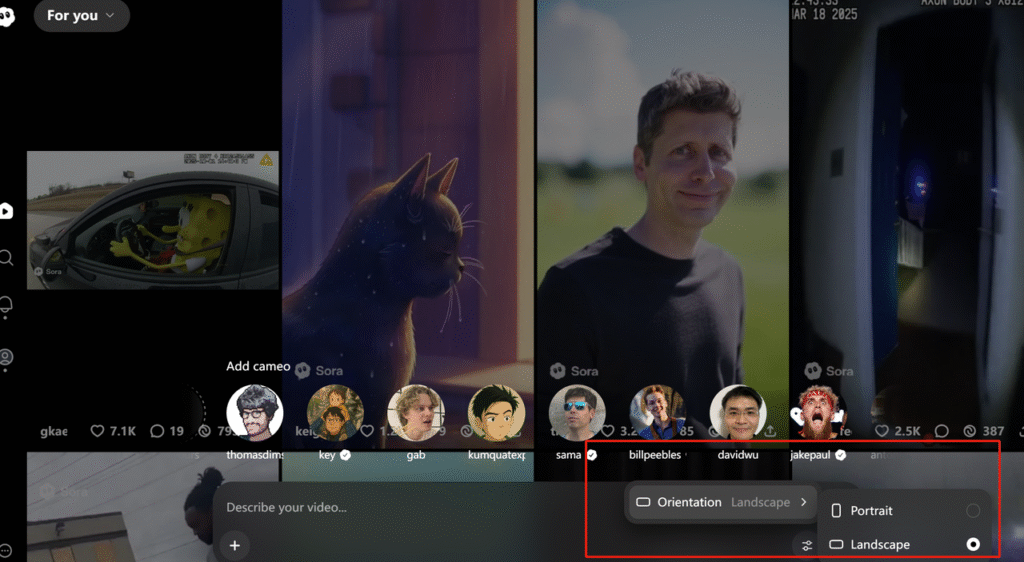Viewport: 1024px width, 562px height.
Task: Open the video settings sliders icon
Action: coord(807,545)
